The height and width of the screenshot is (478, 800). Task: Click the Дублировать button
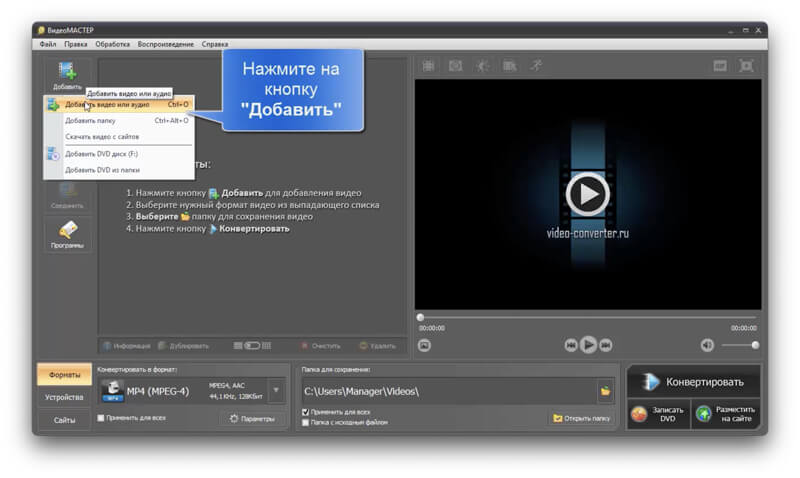click(184, 346)
